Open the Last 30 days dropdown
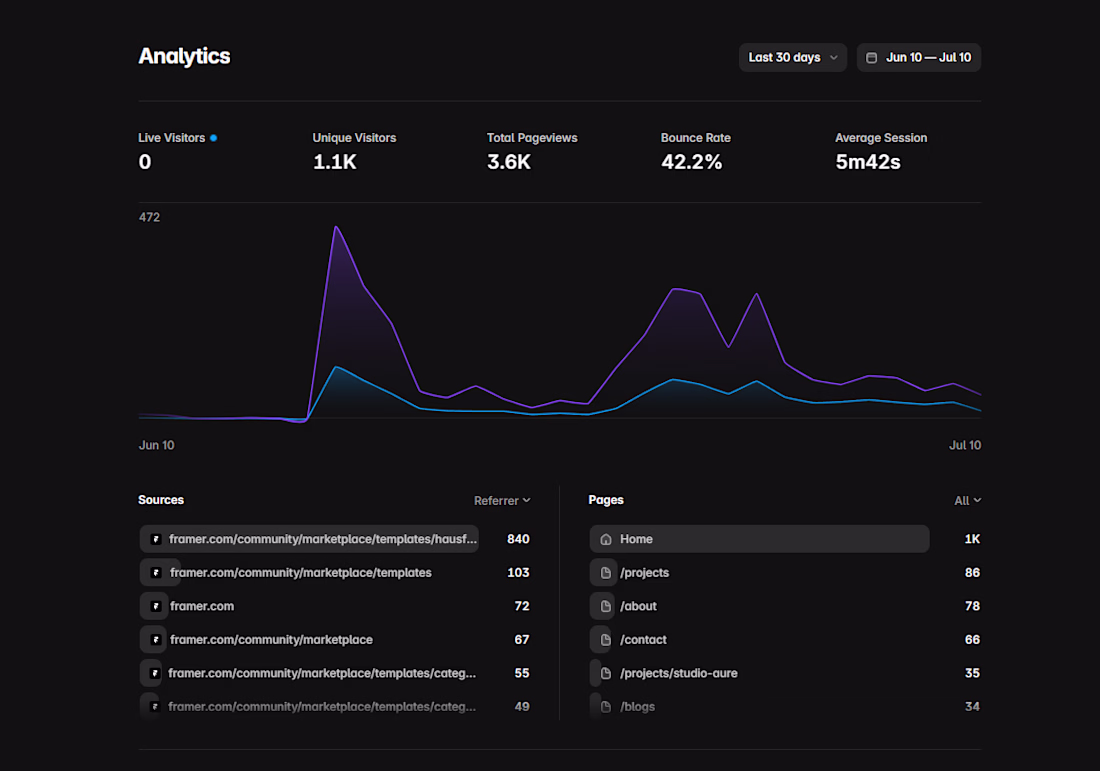Image resolution: width=1100 pixels, height=771 pixels. pyautogui.click(x=793, y=58)
